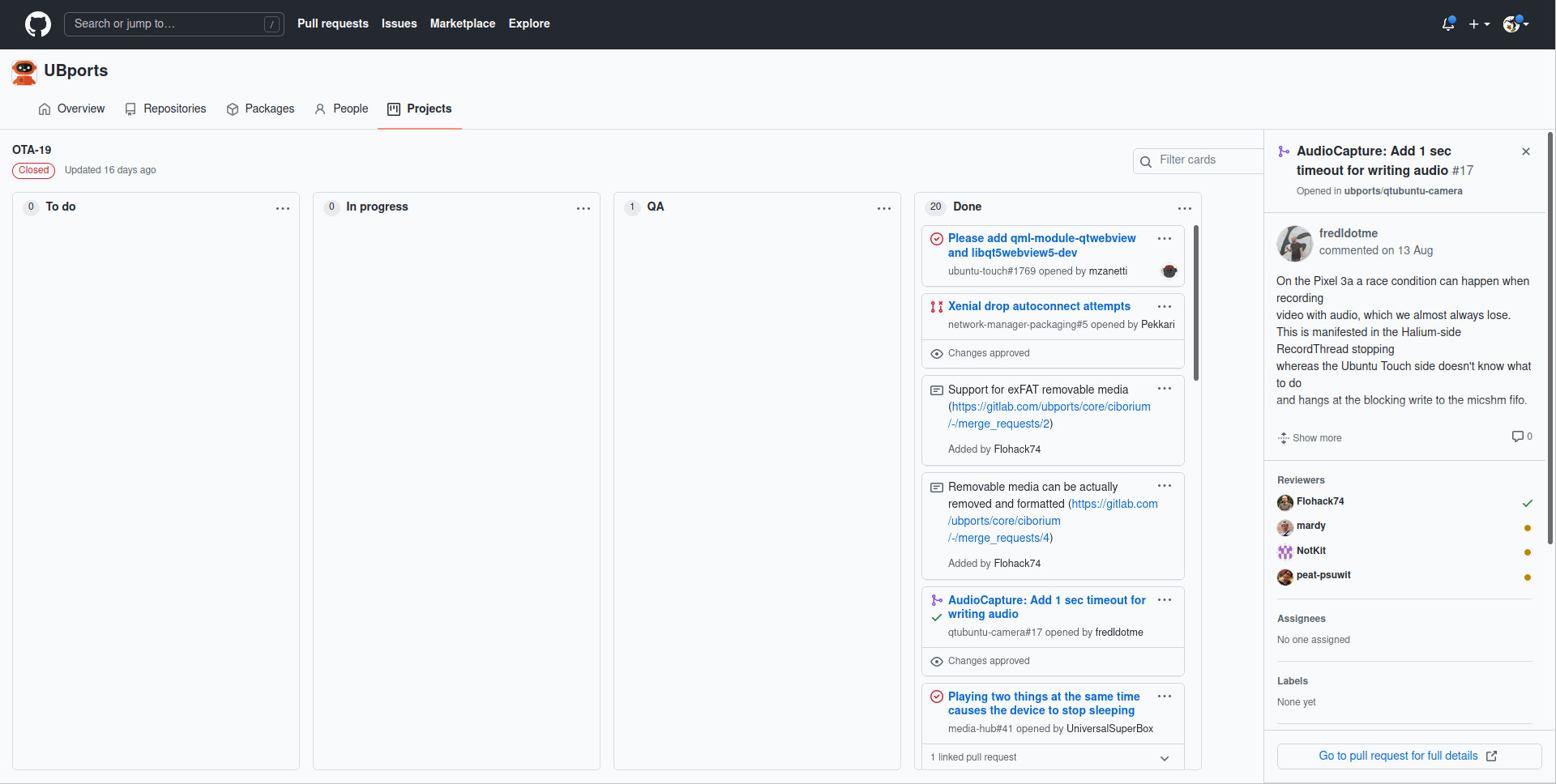This screenshot has height=784, width=1556.
Task: Expand the linked pull request section
Action: point(1165,758)
